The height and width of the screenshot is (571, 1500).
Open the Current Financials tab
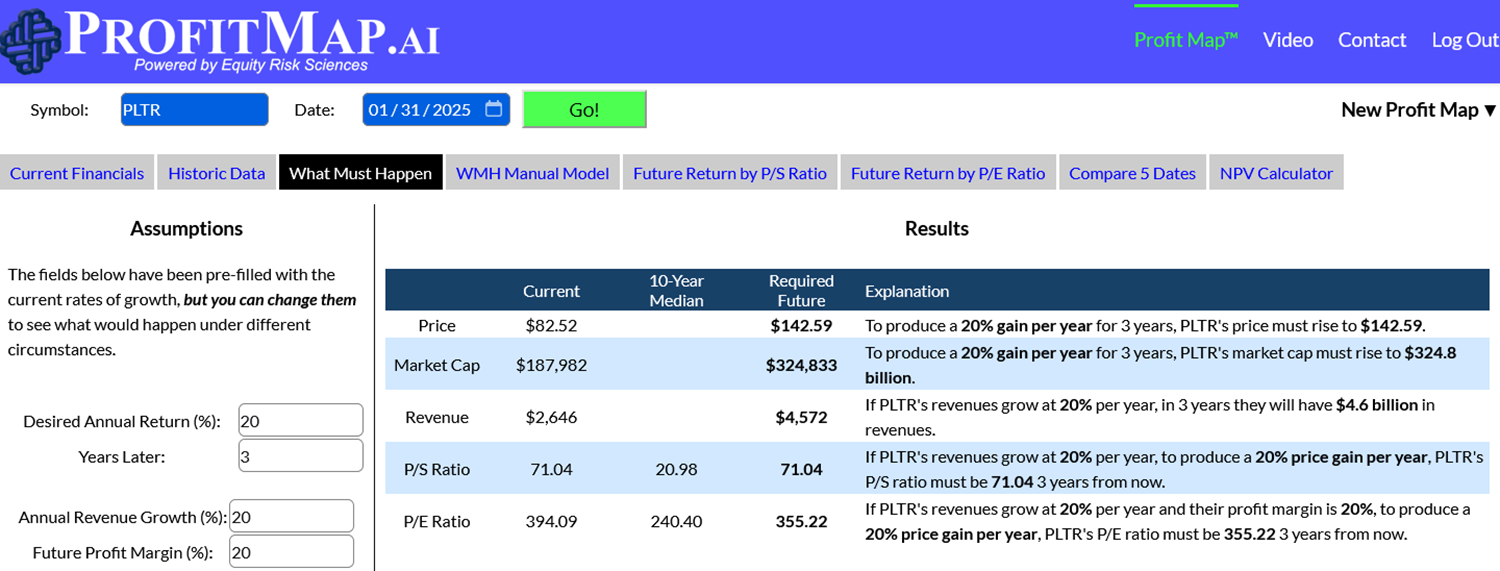tap(77, 173)
